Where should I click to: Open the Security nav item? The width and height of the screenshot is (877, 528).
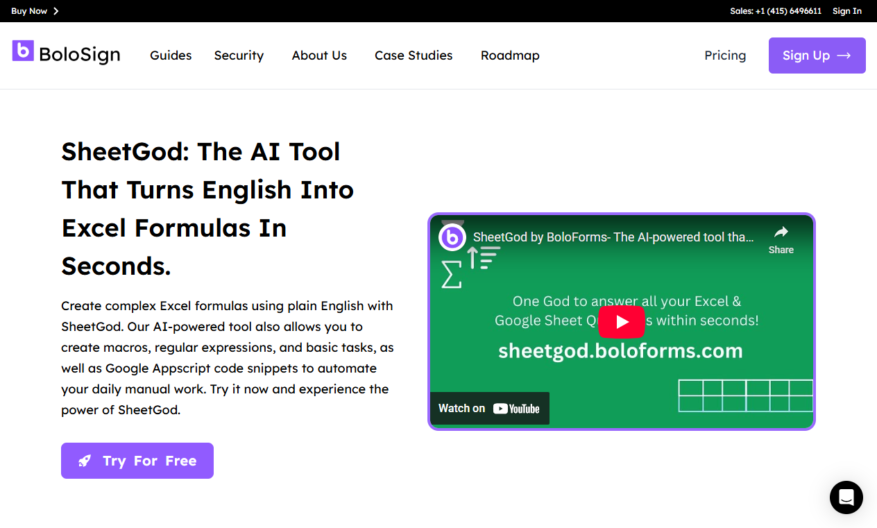coord(239,55)
